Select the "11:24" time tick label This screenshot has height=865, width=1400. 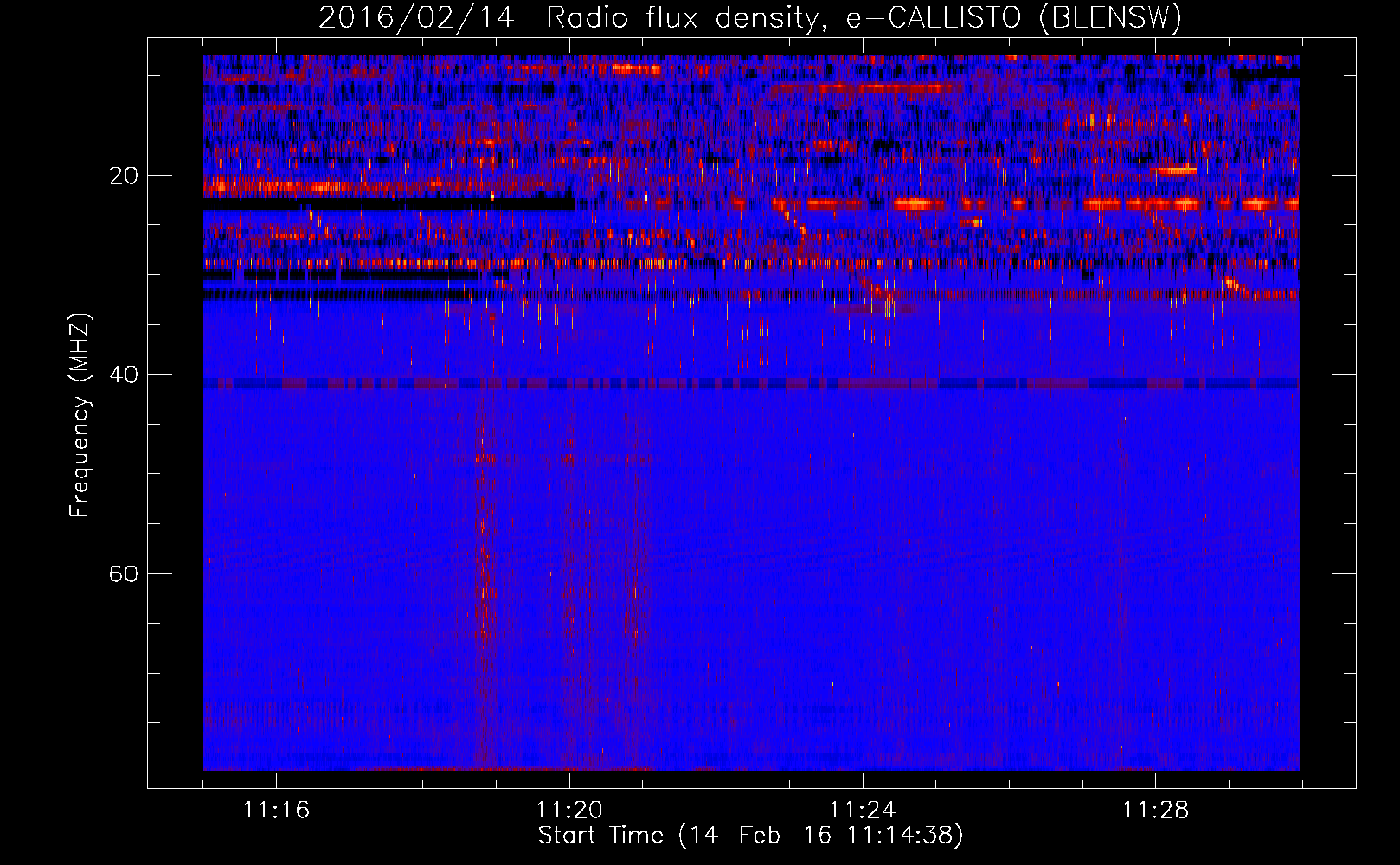tap(863, 810)
